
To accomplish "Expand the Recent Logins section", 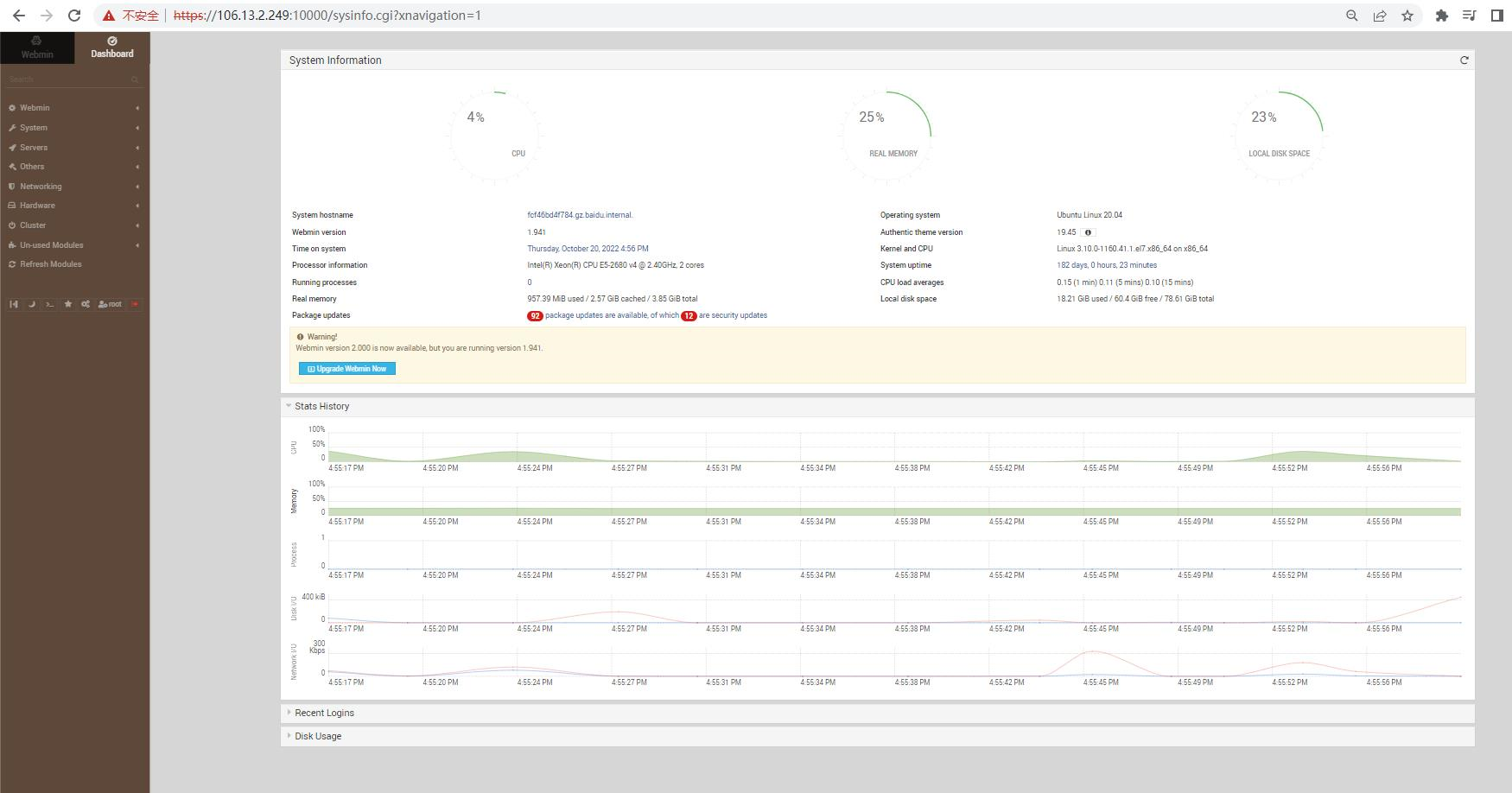I will coord(323,713).
